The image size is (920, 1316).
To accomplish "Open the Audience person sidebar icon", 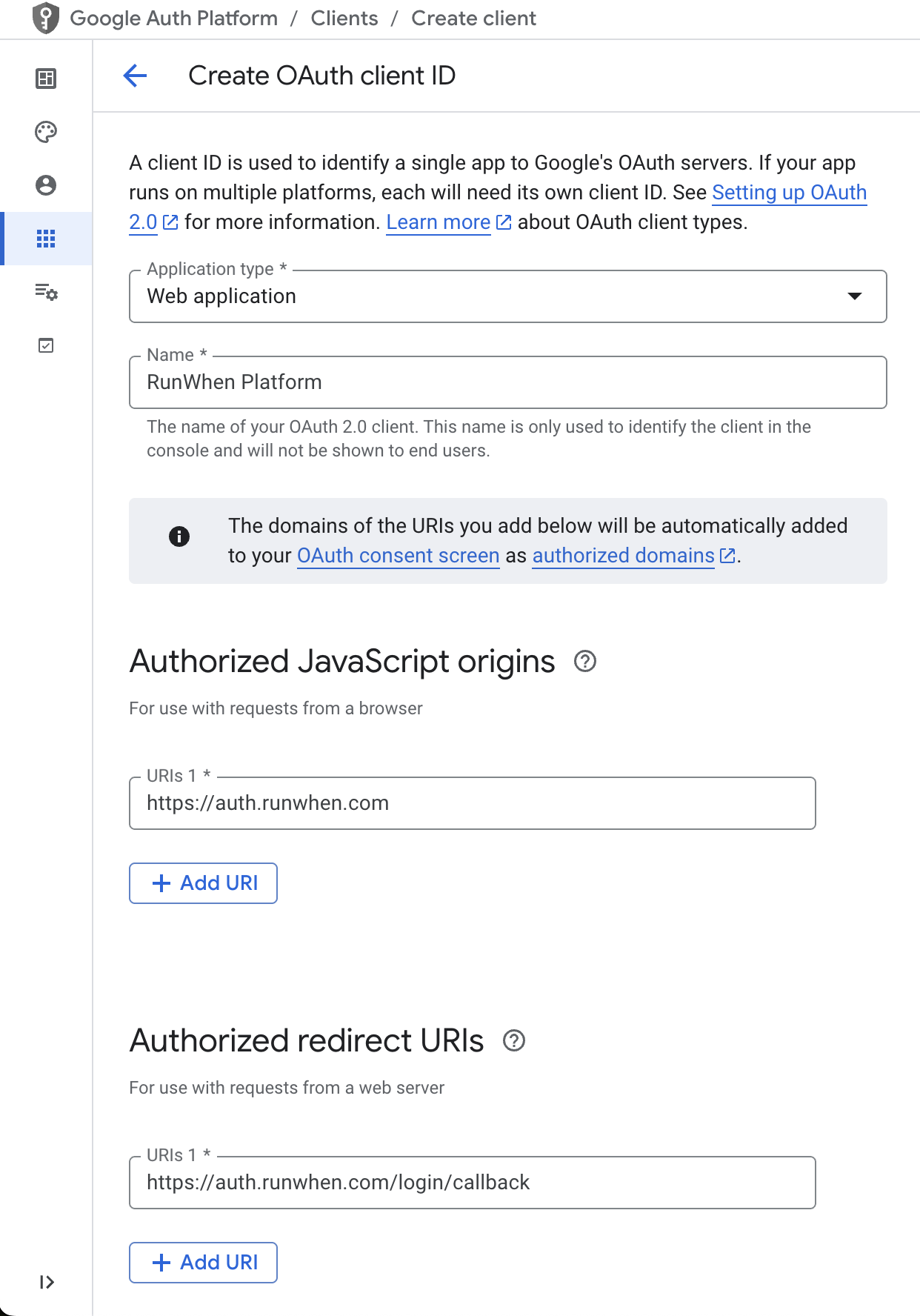I will point(46,185).
